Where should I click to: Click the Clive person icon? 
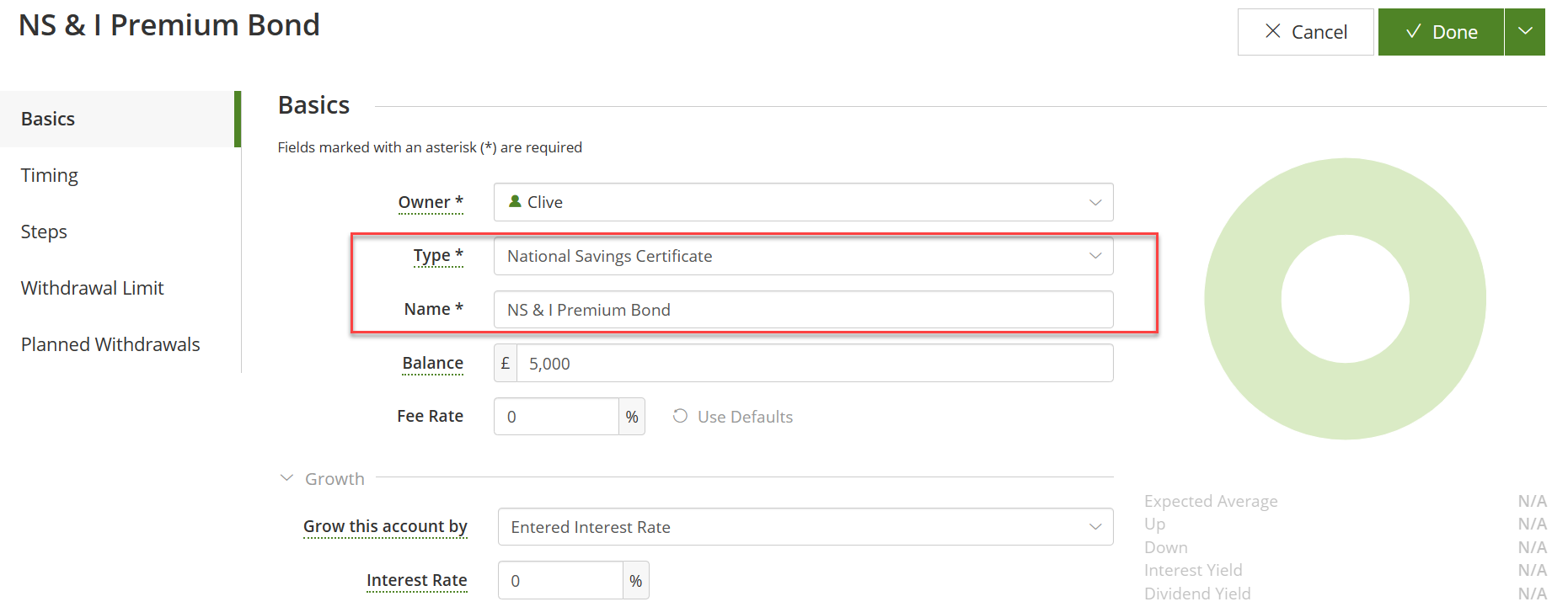515,201
